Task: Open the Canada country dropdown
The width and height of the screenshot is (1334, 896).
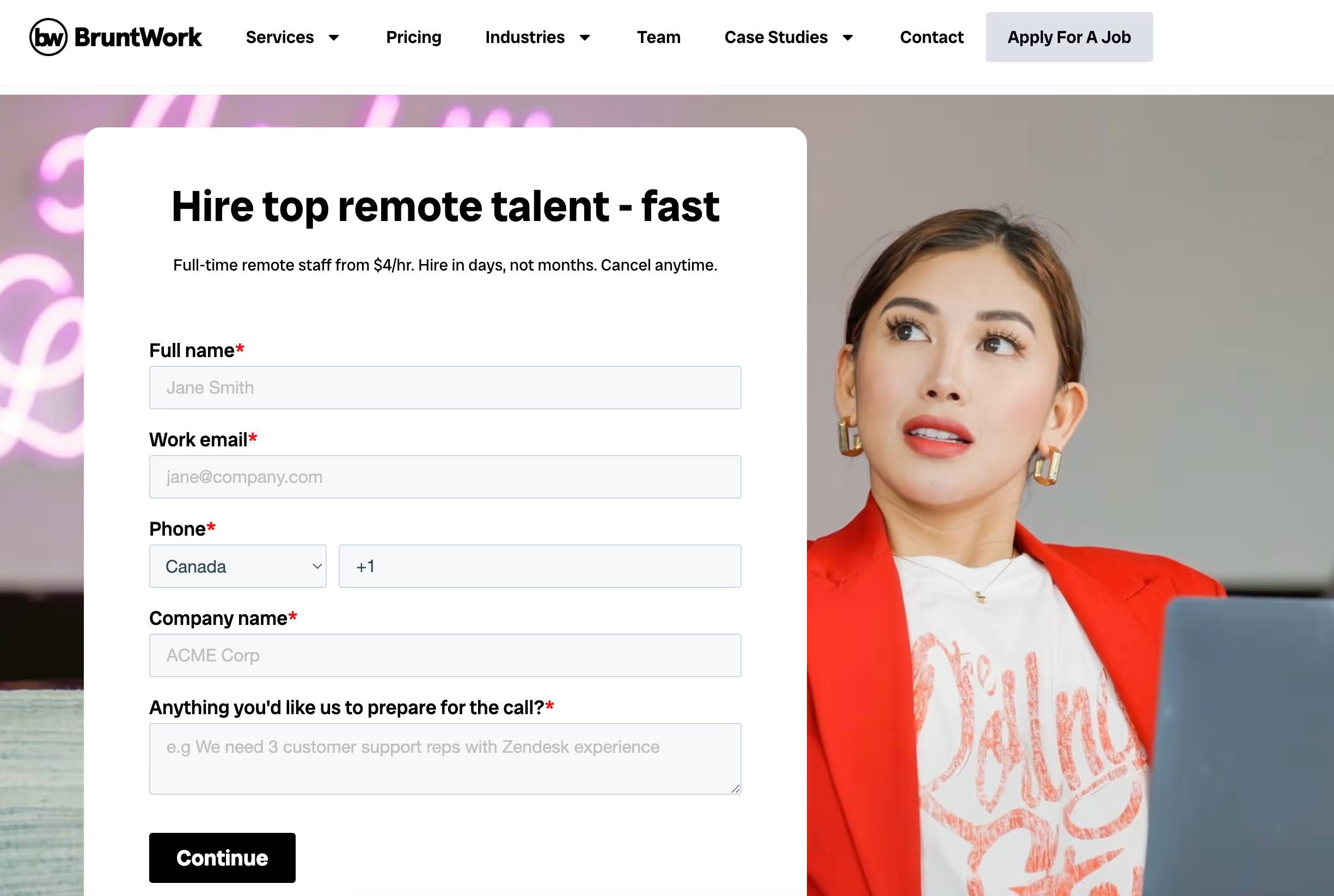Action: pyautogui.click(x=238, y=566)
